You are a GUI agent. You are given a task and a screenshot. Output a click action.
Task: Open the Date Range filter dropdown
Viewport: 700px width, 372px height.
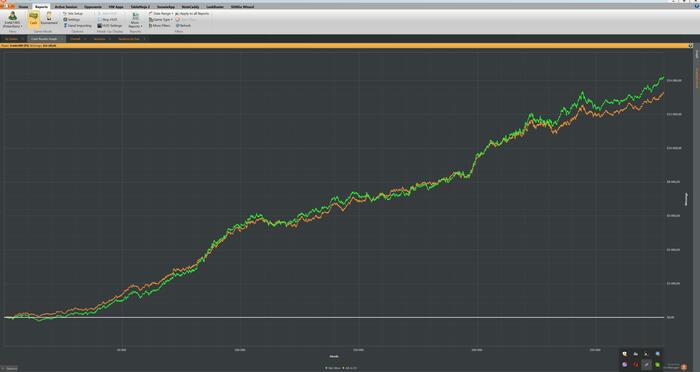[161, 13]
